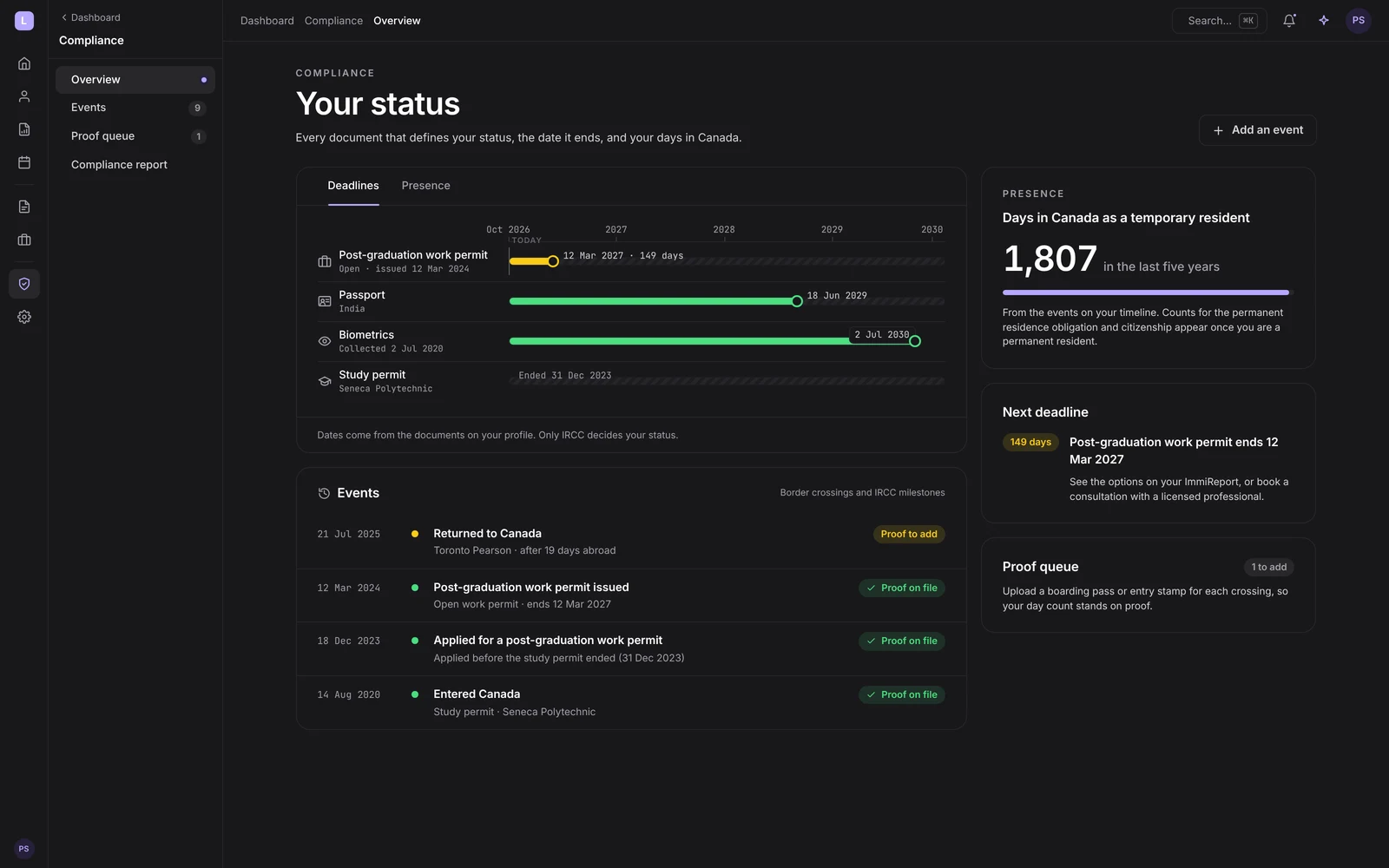This screenshot has width=1389, height=868.
Task: Click the Ended 31 Dec 2023 label
Action: pyautogui.click(x=565, y=376)
